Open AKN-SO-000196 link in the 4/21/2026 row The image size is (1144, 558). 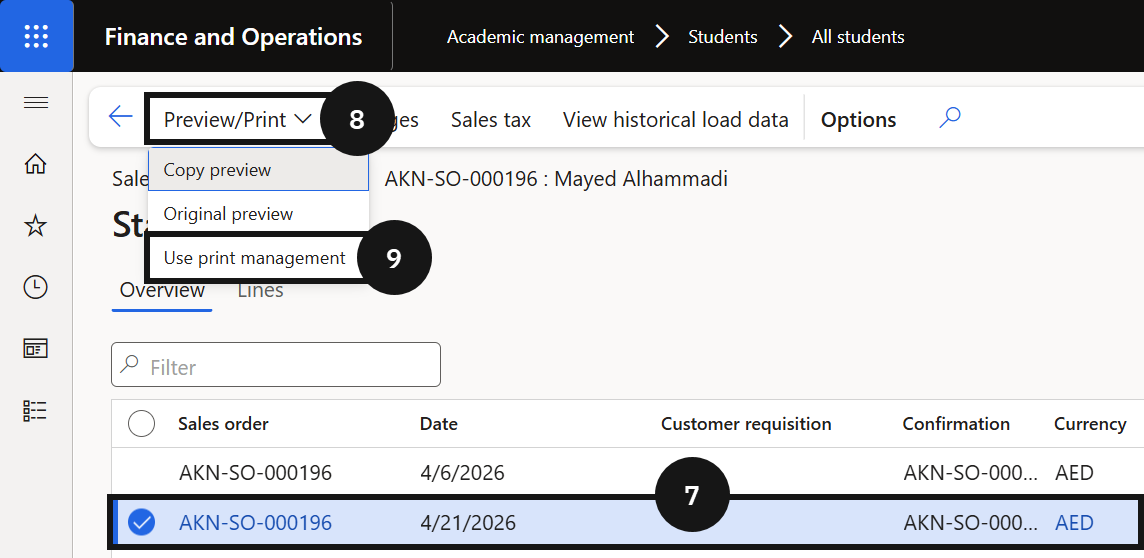point(255,522)
